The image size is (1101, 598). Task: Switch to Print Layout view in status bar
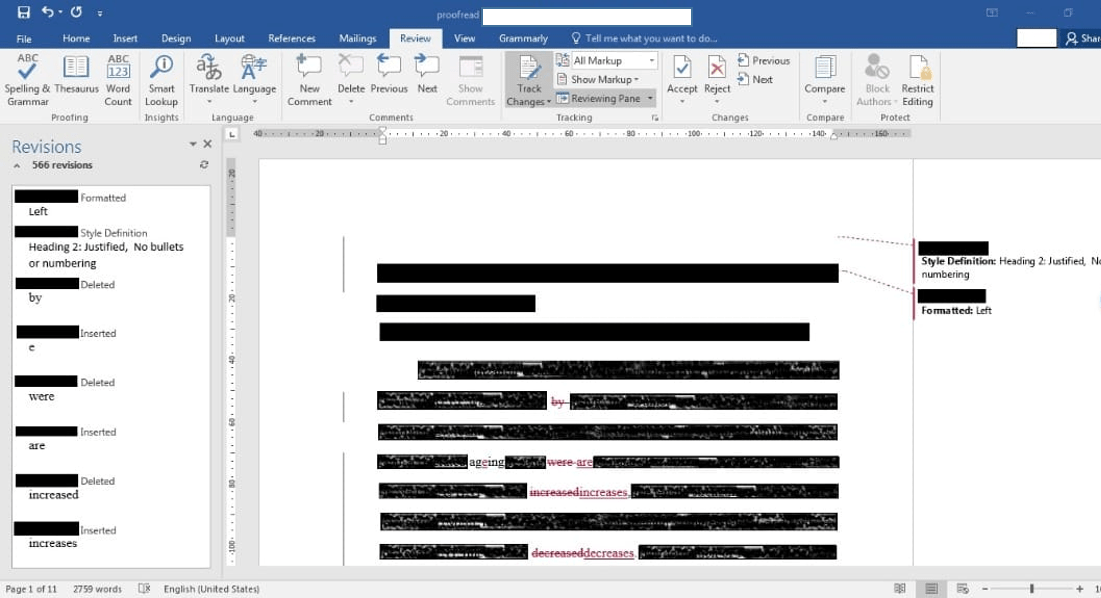coord(931,589)
